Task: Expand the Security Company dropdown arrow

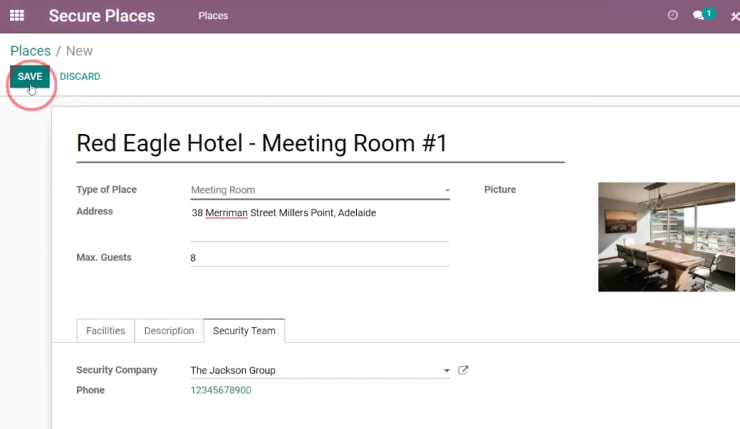Action: tap(446, 370)
